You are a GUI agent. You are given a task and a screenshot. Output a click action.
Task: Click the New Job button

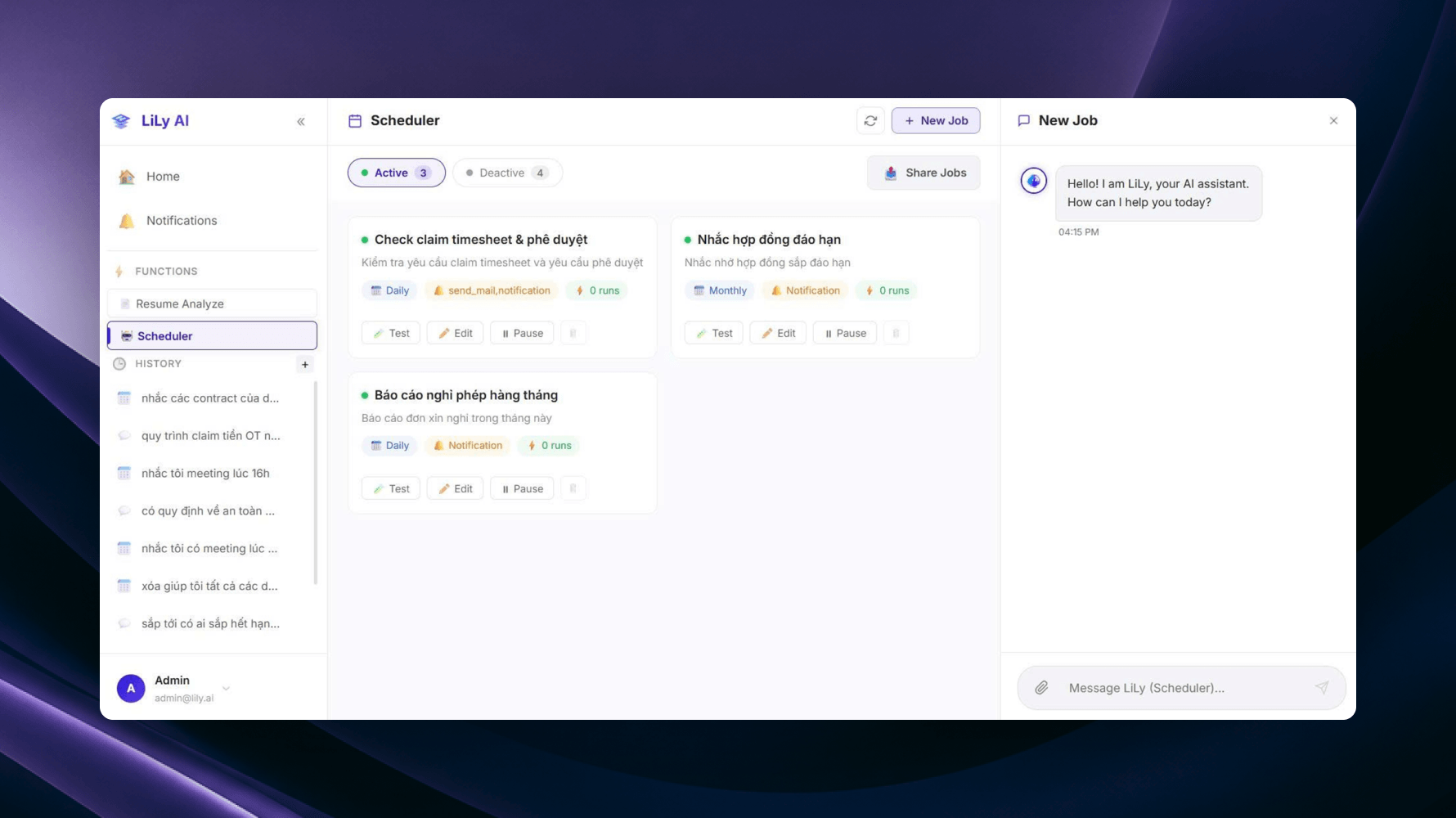(x=936, y=121)
